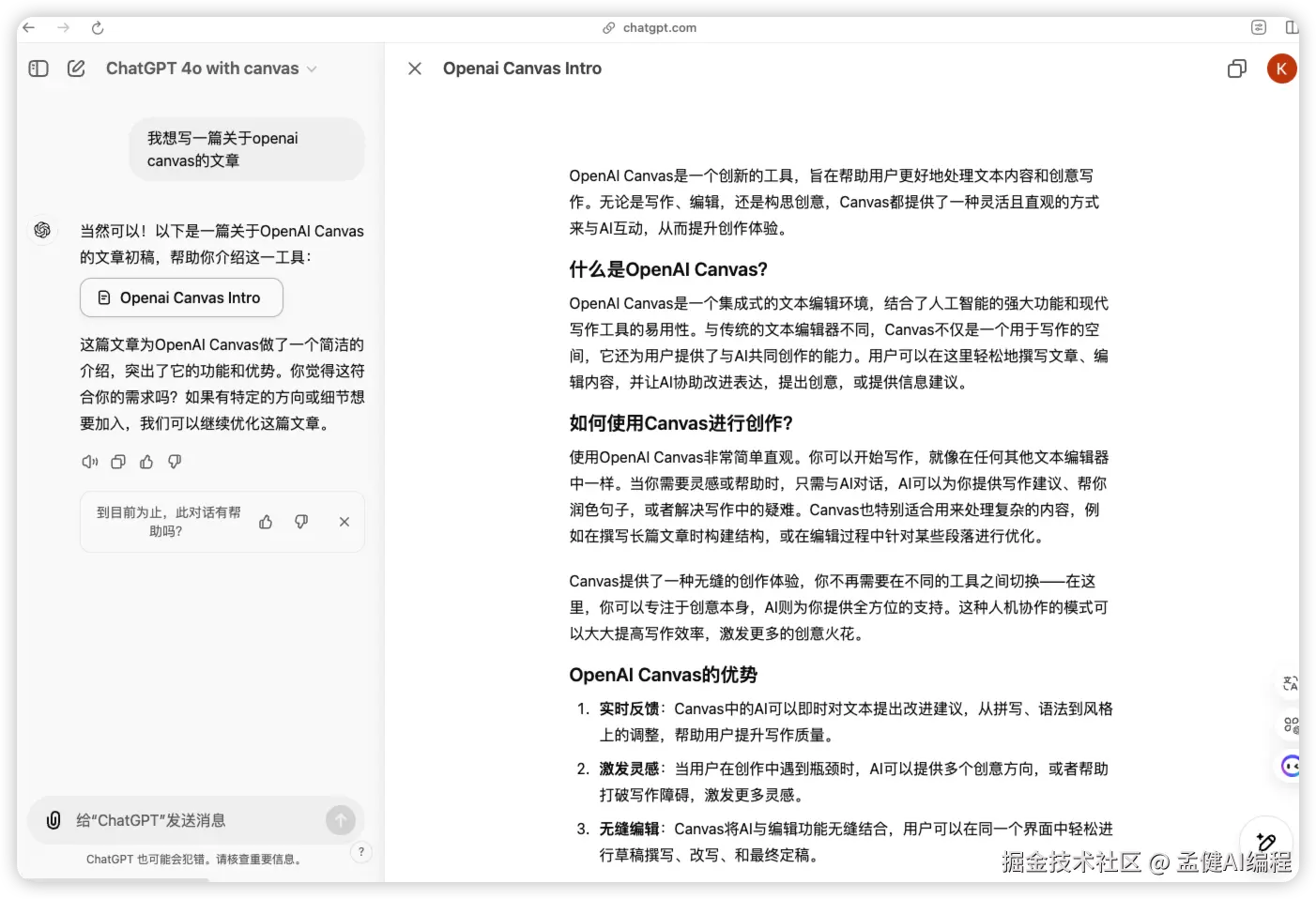Click the bold term 实时反馈 in the list

[629, 709]
